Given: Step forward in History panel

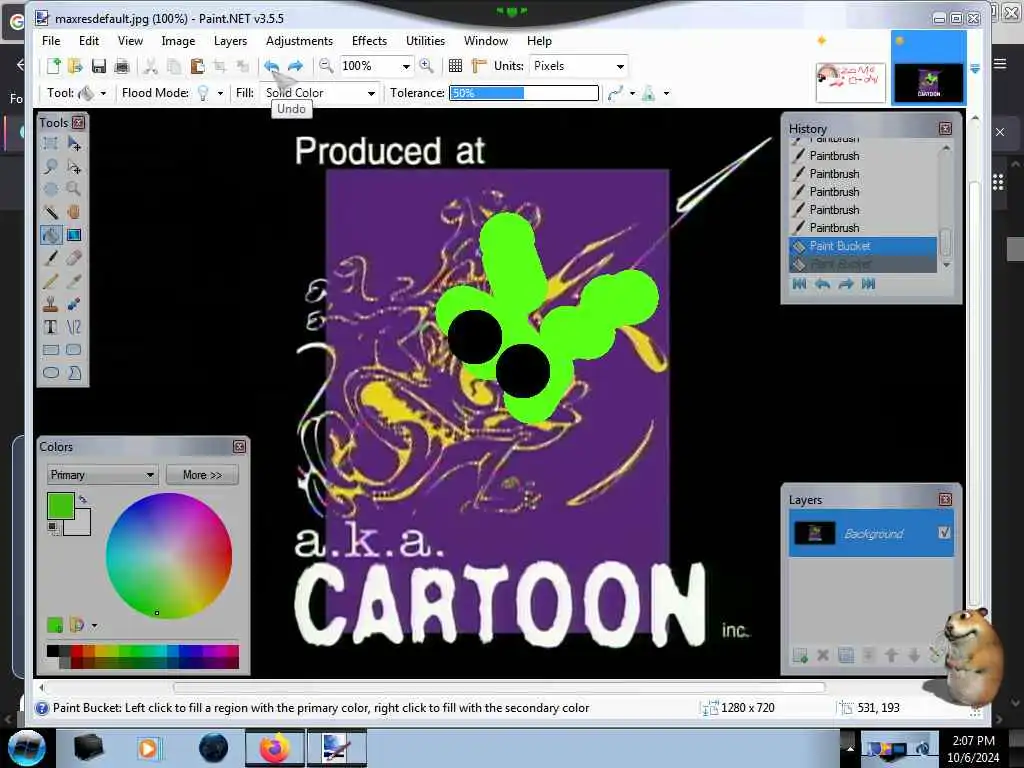Looking at the screenshot, I should (846, 284).
